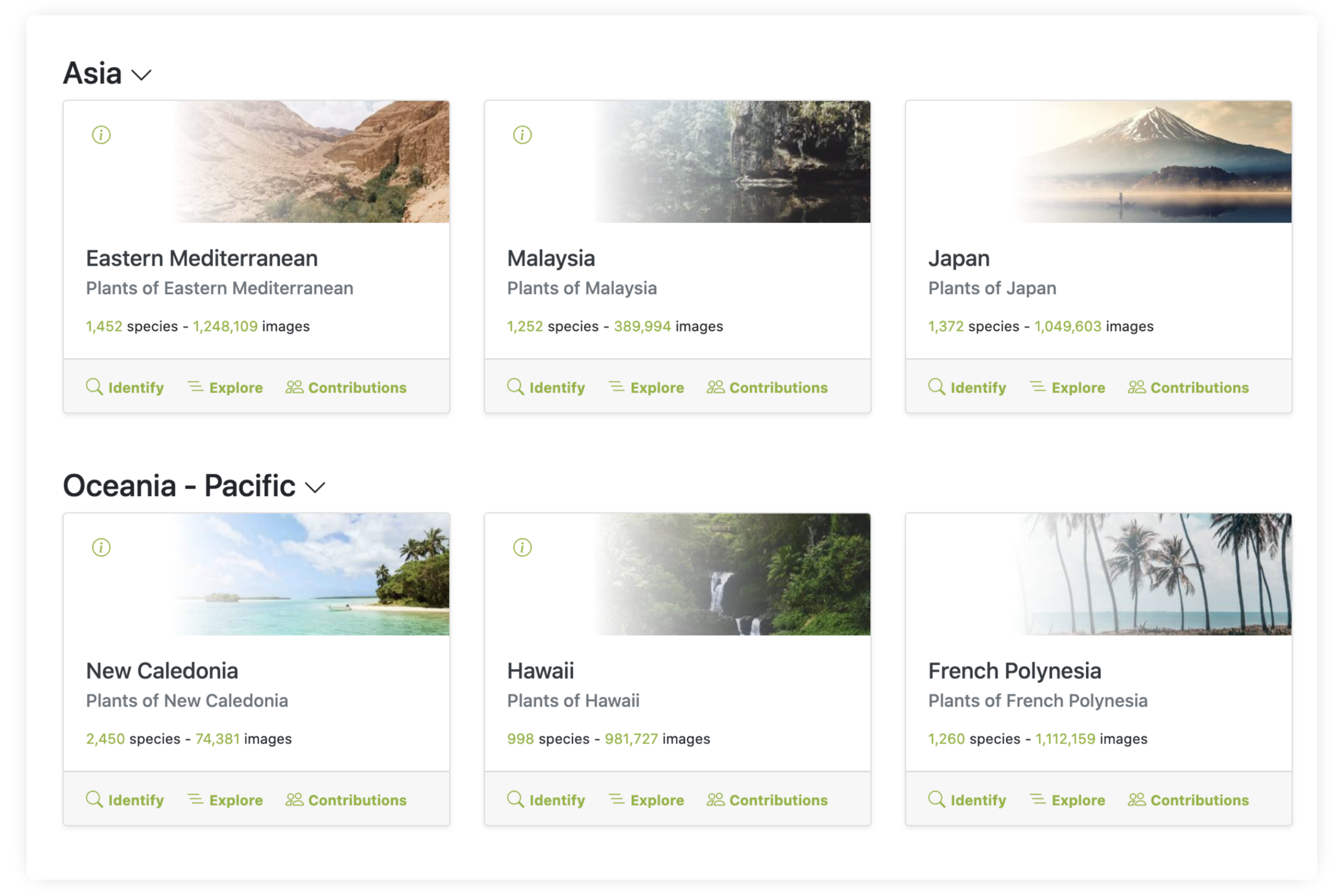Click the '74,381' images count

pyautogui.click(x=218, y=739)
